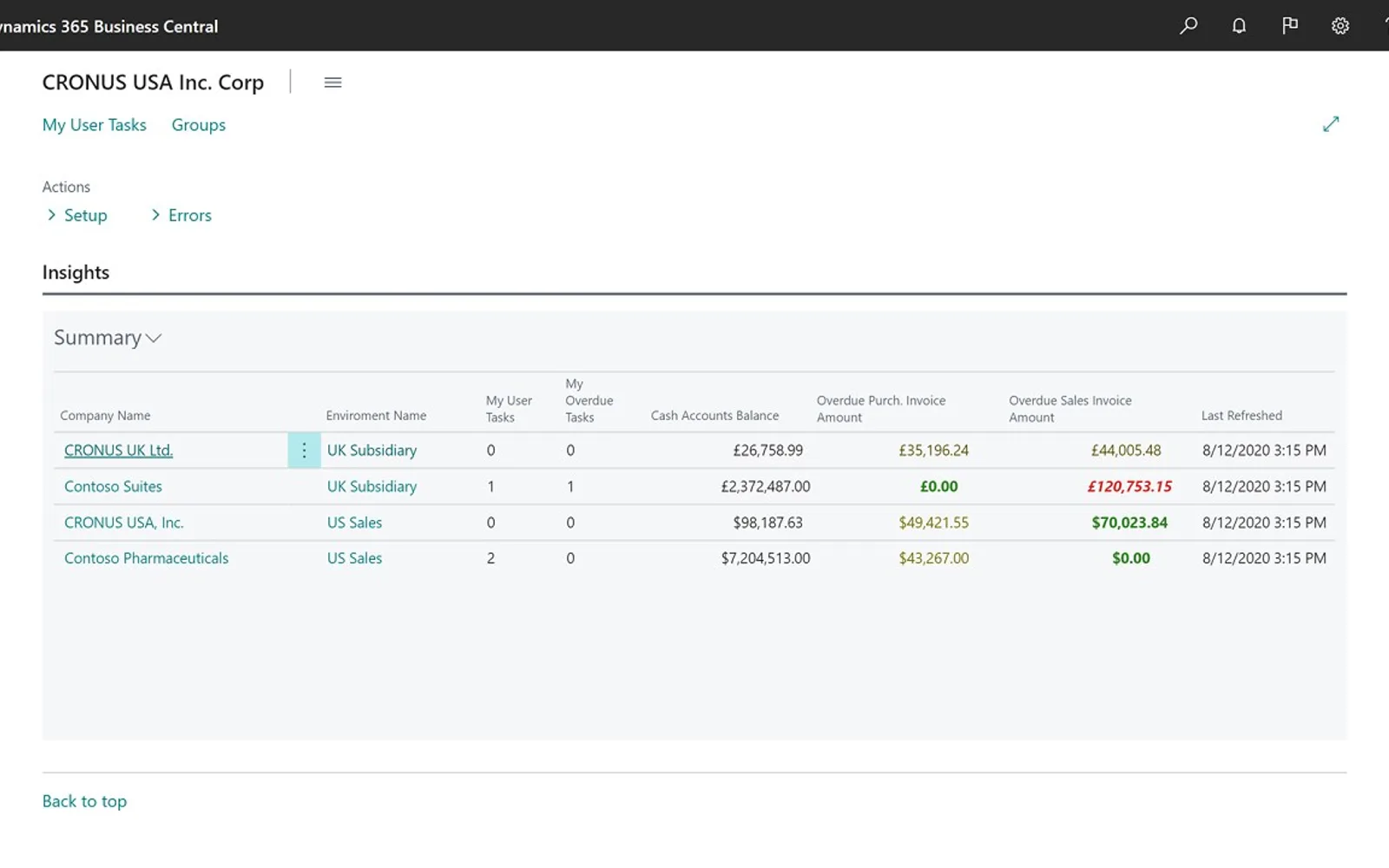The height and width of the screenshot is (868, 1389).
Task: Open the CRONUS UK Ltd. company link
Action: 119,450
